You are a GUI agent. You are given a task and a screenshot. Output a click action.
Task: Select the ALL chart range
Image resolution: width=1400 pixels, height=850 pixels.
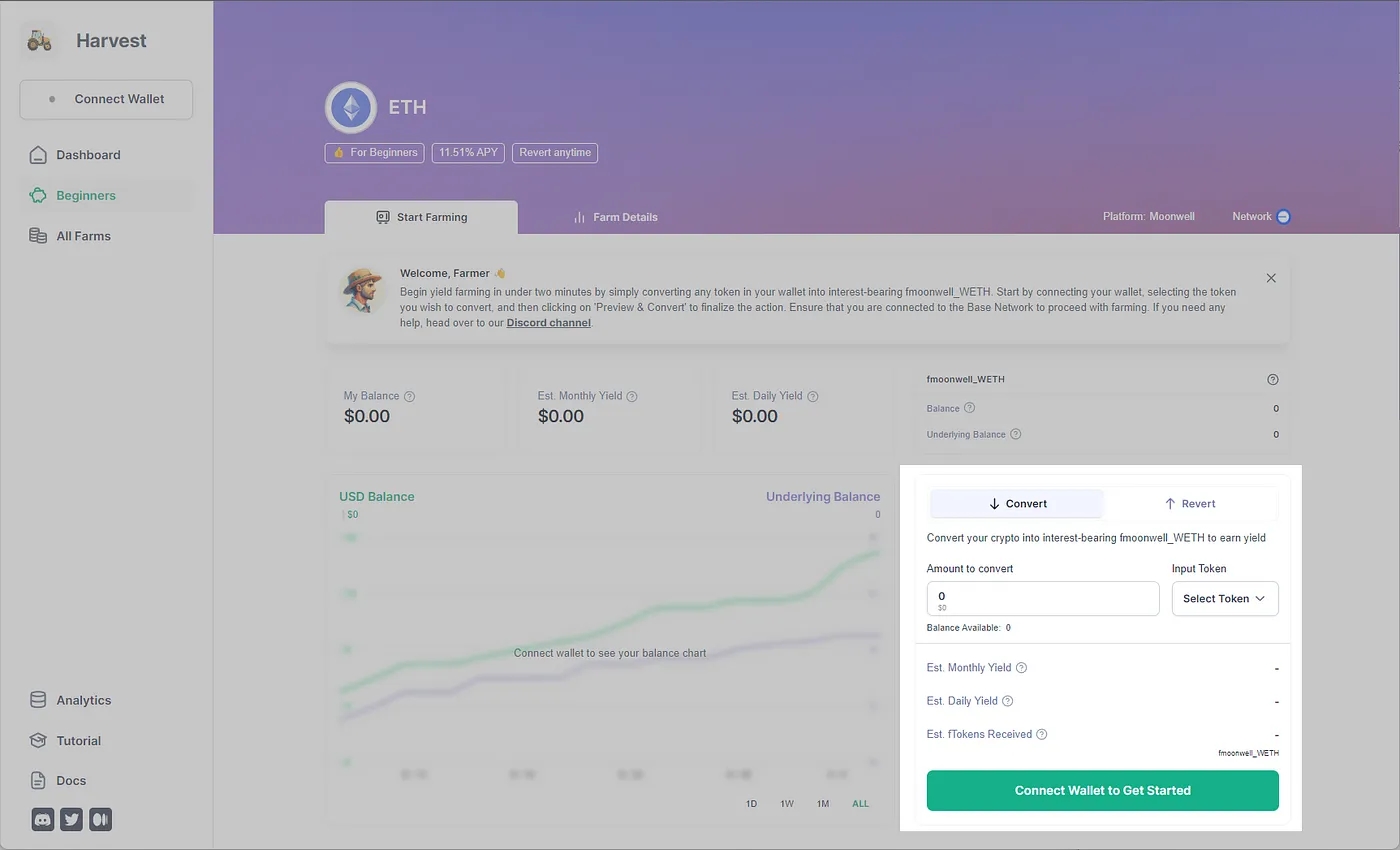[860, 803]
